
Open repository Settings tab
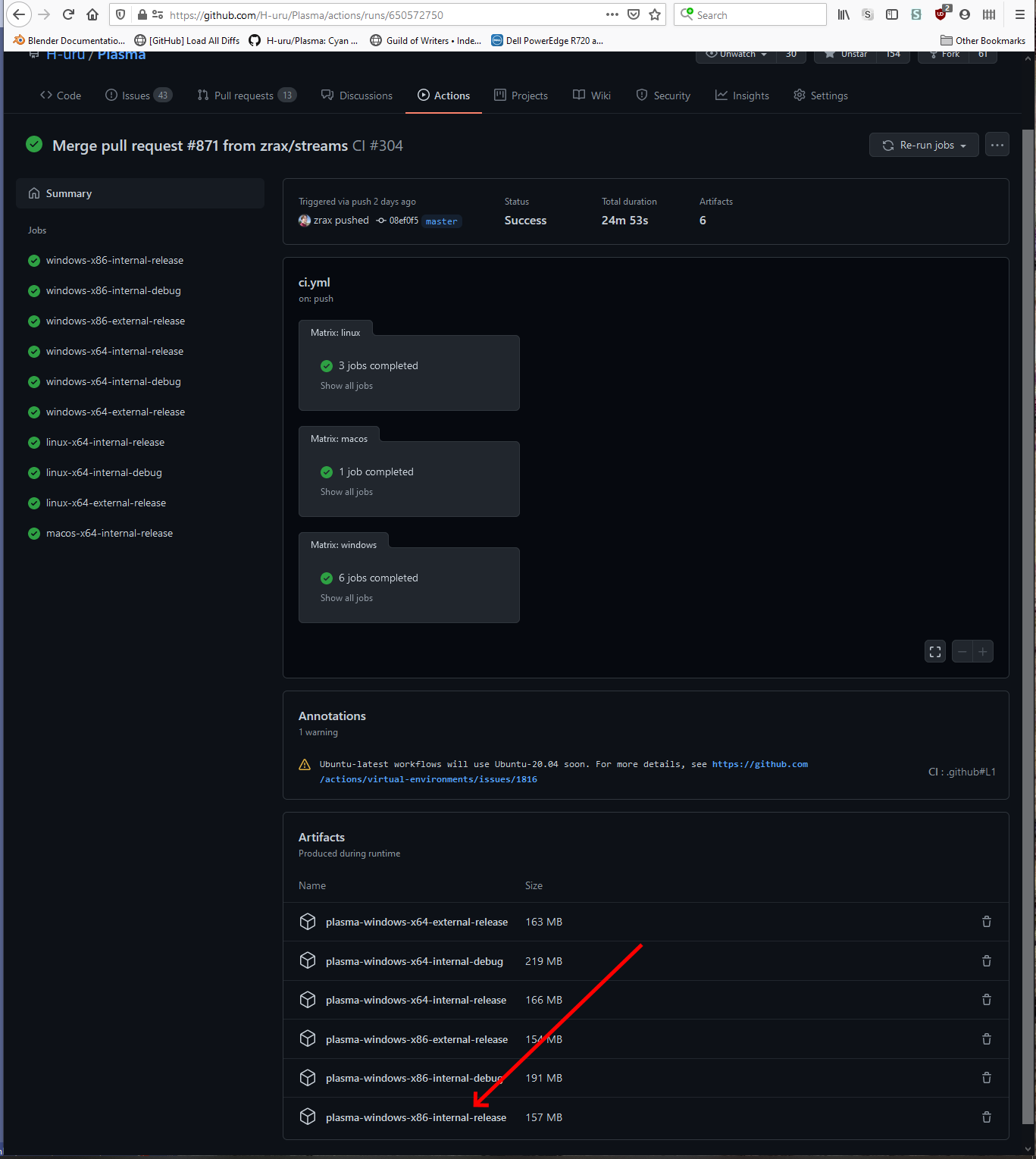click(x=821, y=96)
